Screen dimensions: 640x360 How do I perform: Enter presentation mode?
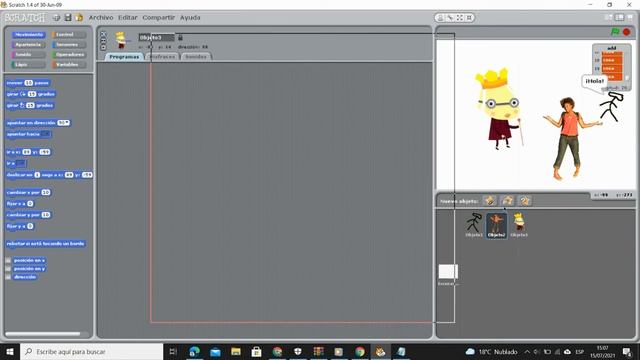[631, 18]
